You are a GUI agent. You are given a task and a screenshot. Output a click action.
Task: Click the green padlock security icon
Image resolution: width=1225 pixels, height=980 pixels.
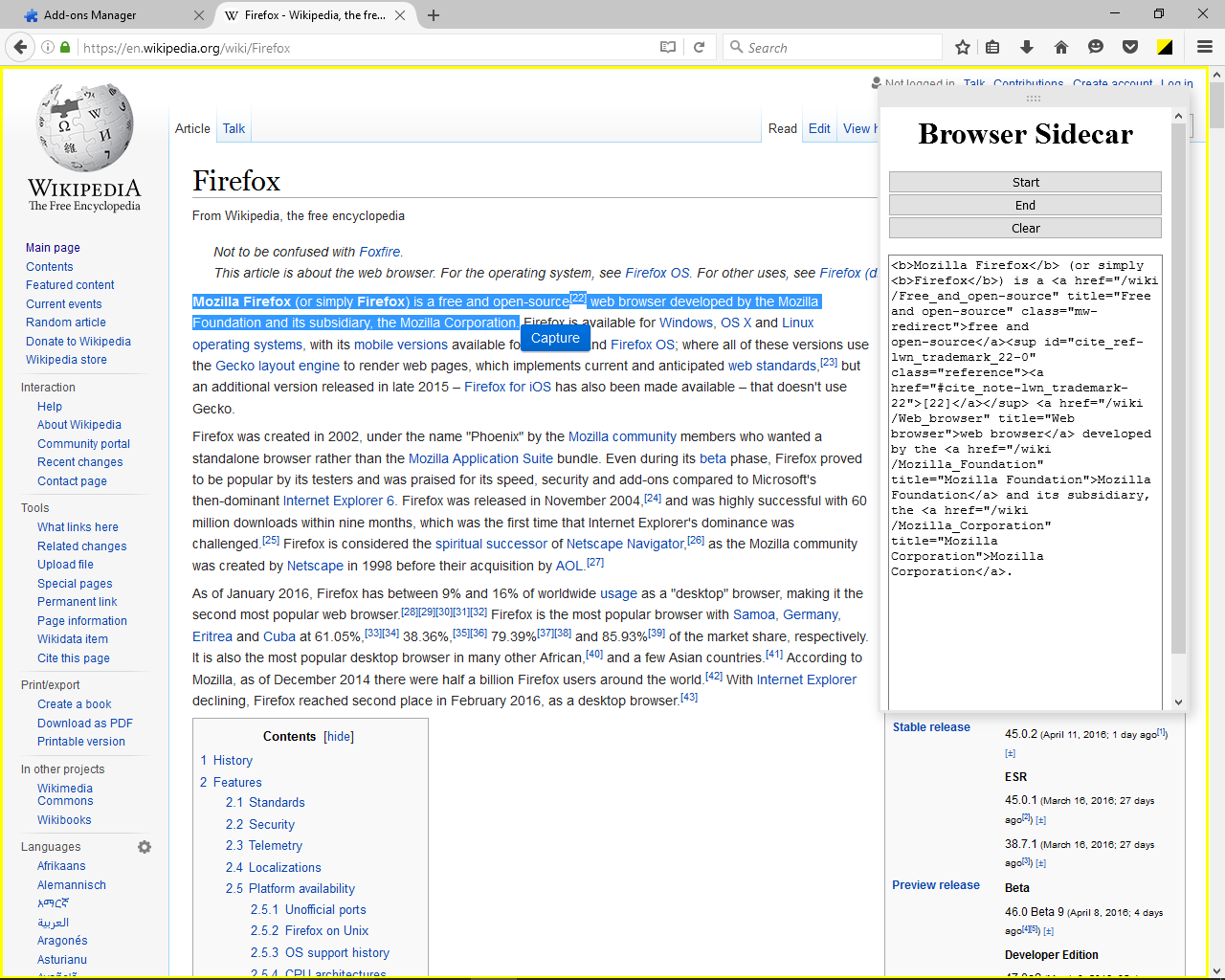[65, 47]
